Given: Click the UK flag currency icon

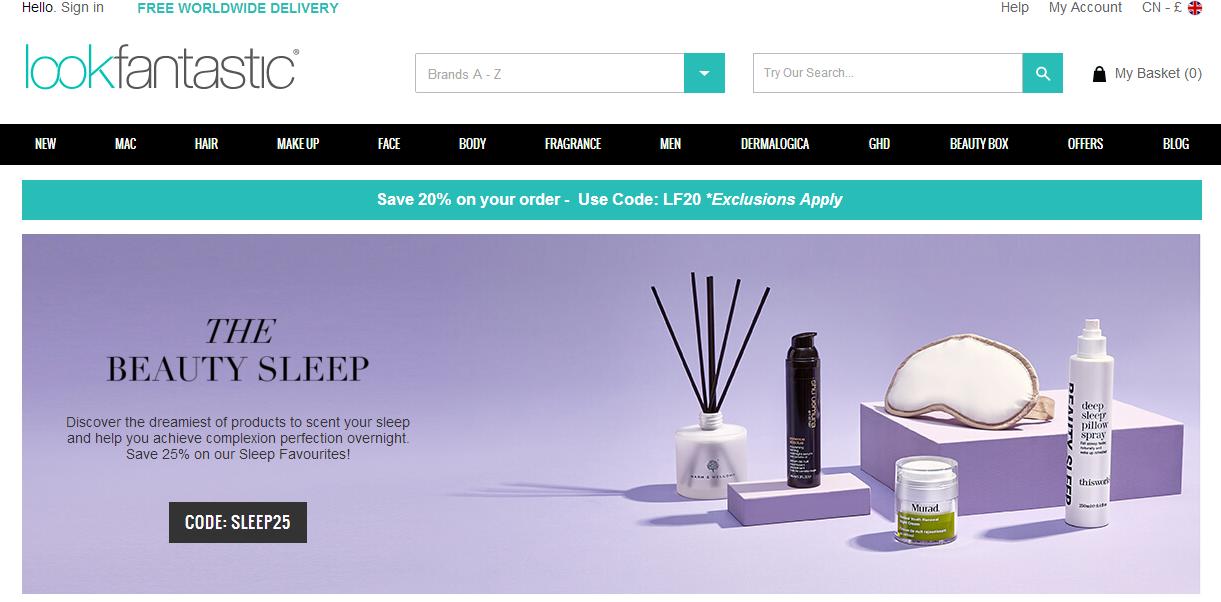Looking at the screenshot, I should tap(1194, 8).
